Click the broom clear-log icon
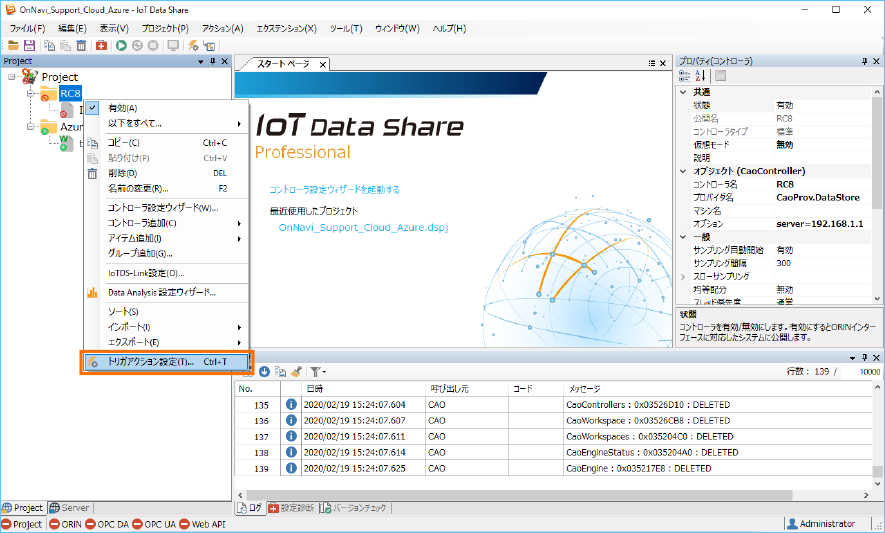 (x=297, y=371)
